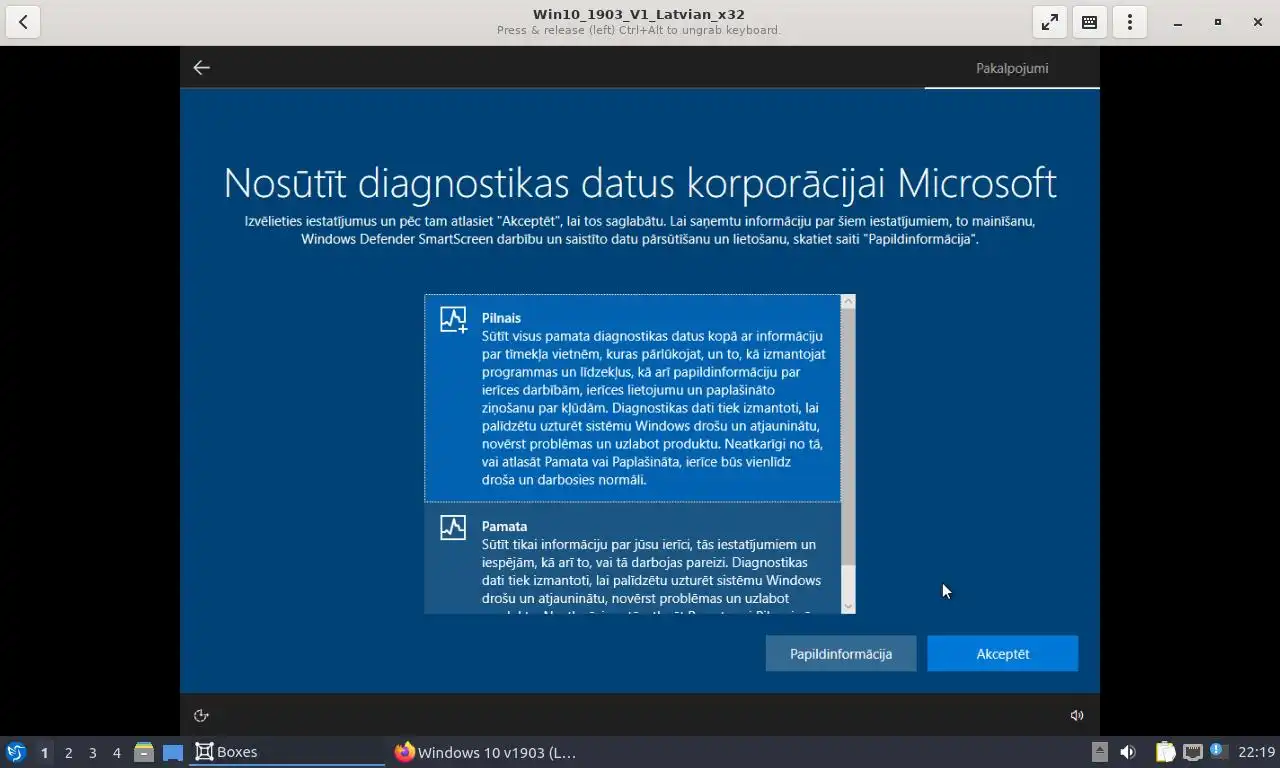Click the Win10_1903_V1_Latvian_x32 window title
The height and width of the screenshot is (768, 1280).
coord(639,14)
